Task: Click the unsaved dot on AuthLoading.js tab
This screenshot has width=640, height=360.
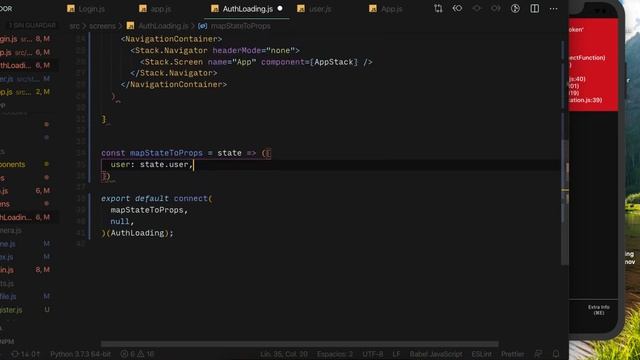Action: tap(280, 9)
